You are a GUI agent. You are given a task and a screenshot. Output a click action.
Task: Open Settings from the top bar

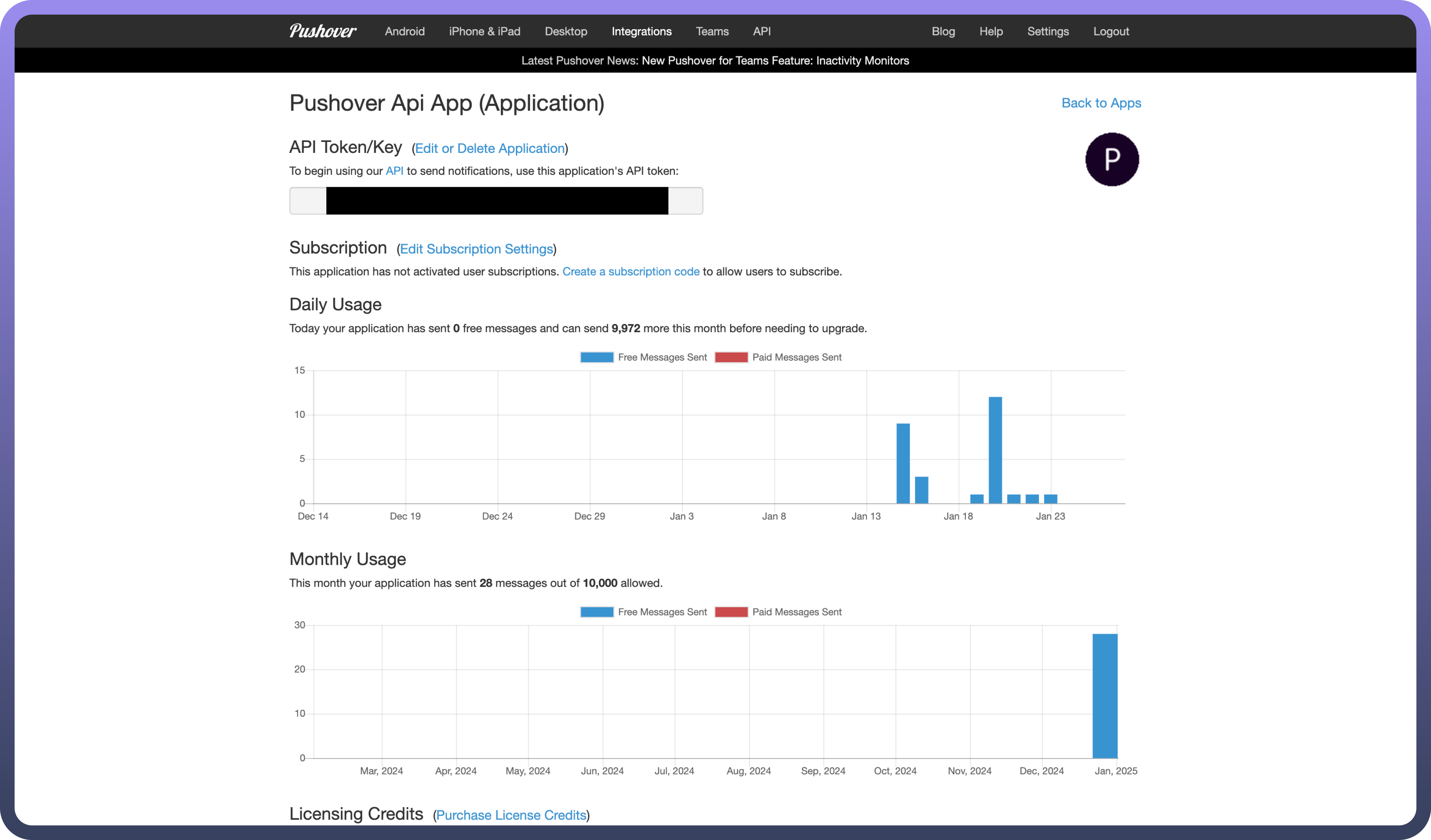(x=1048, y=31)
